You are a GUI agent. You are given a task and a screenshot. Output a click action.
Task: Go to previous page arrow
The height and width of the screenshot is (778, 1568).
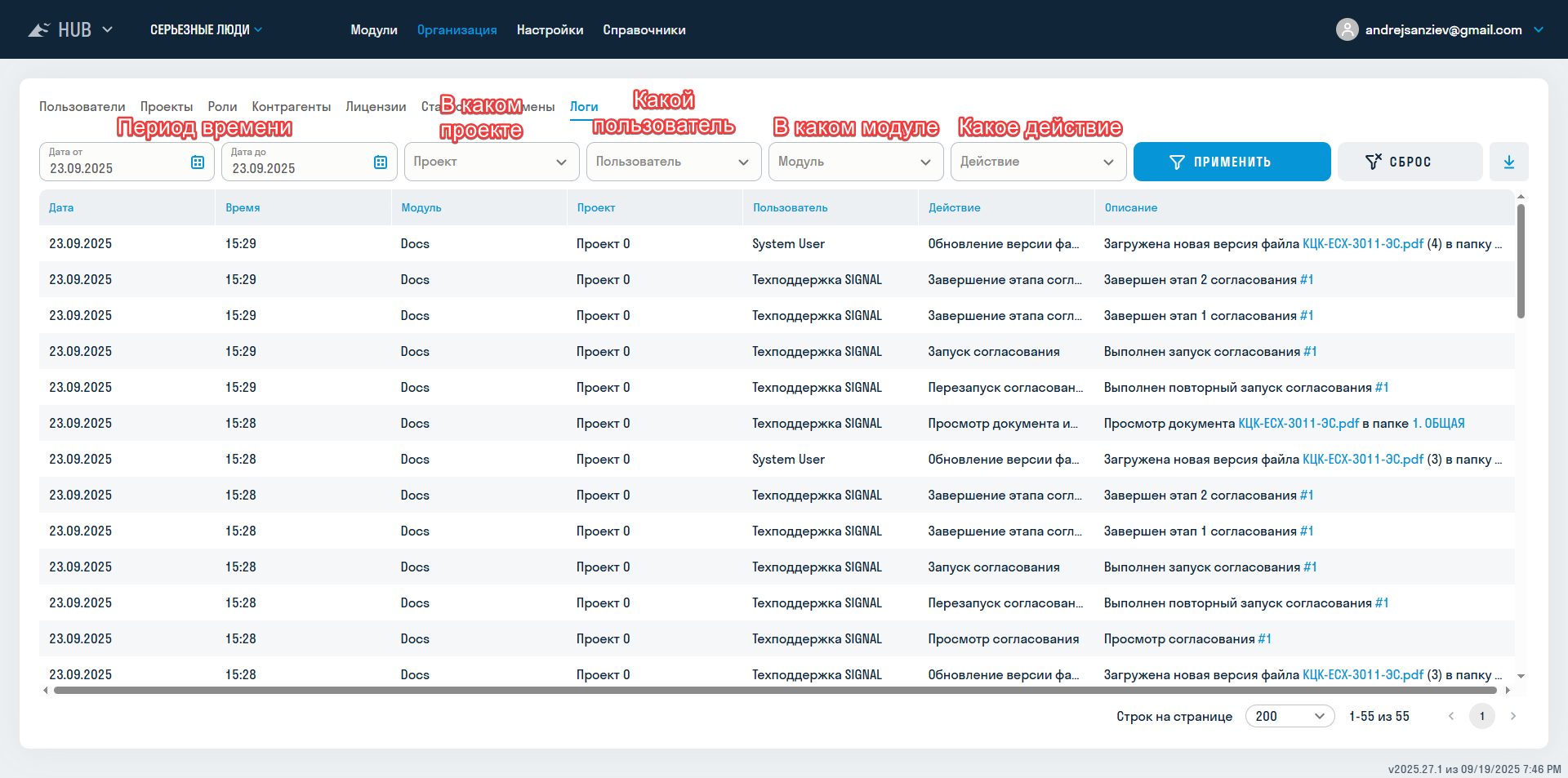click(x=1451, y=716)
